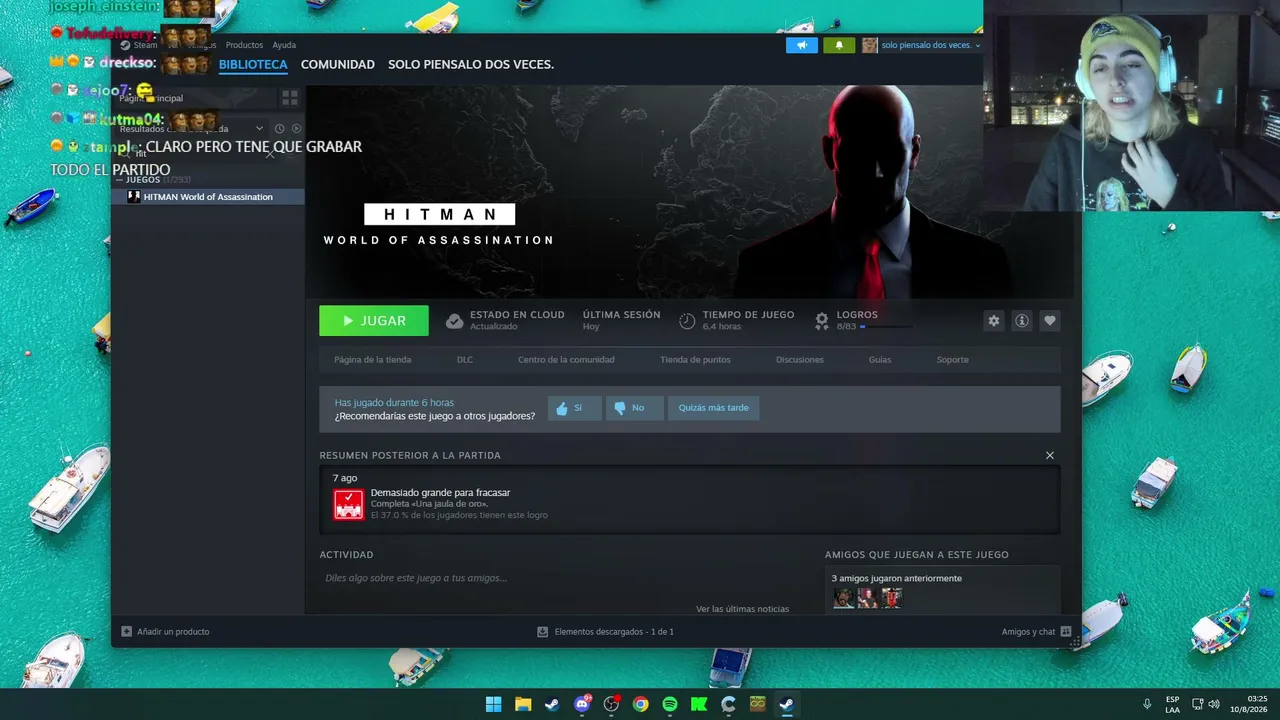Open the Productos menu
Image resolution: width=1280 pixels, height=720 pixels.
pos(244,45)
